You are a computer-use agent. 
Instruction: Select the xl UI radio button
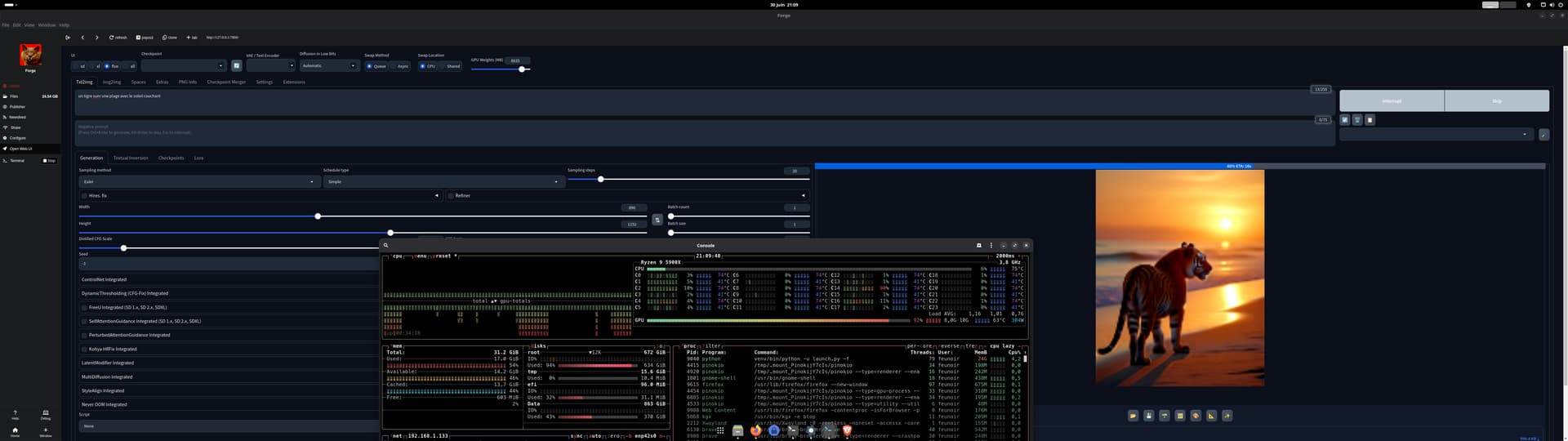tap(96, 66)
